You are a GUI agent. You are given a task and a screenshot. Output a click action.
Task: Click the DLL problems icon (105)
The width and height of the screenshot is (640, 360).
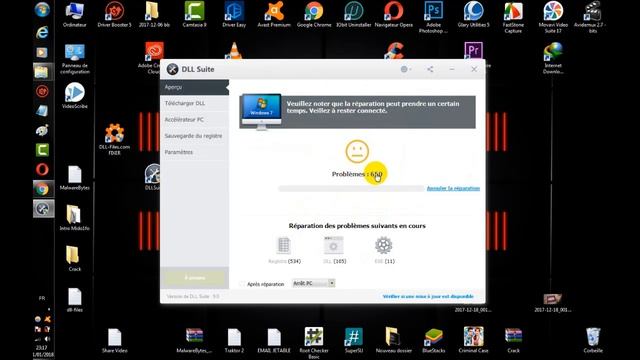333,245
